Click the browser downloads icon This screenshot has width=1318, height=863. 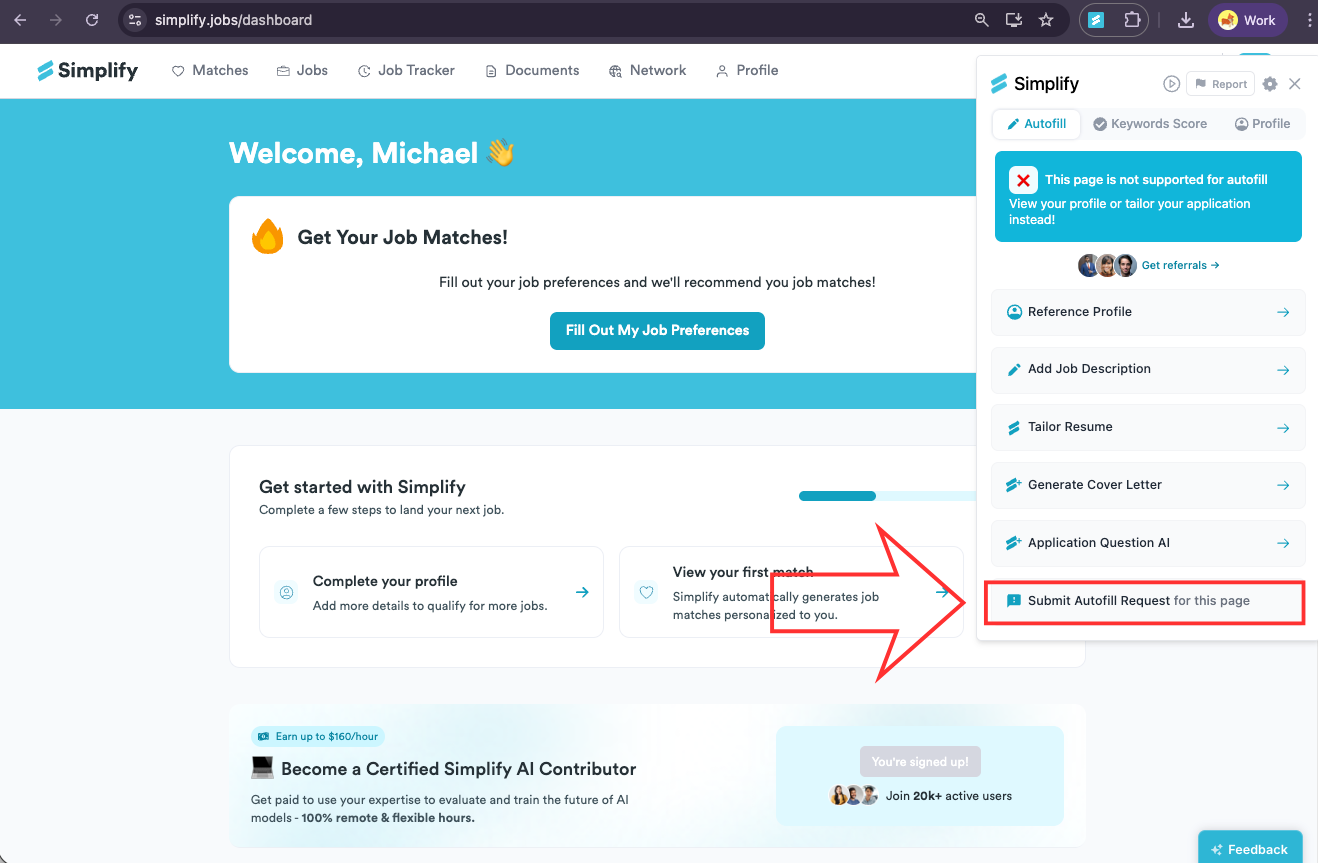1186,20
